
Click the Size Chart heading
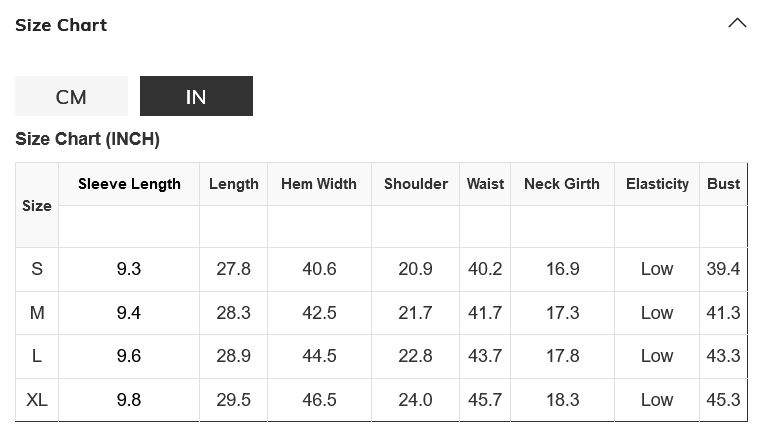point(61,25)
